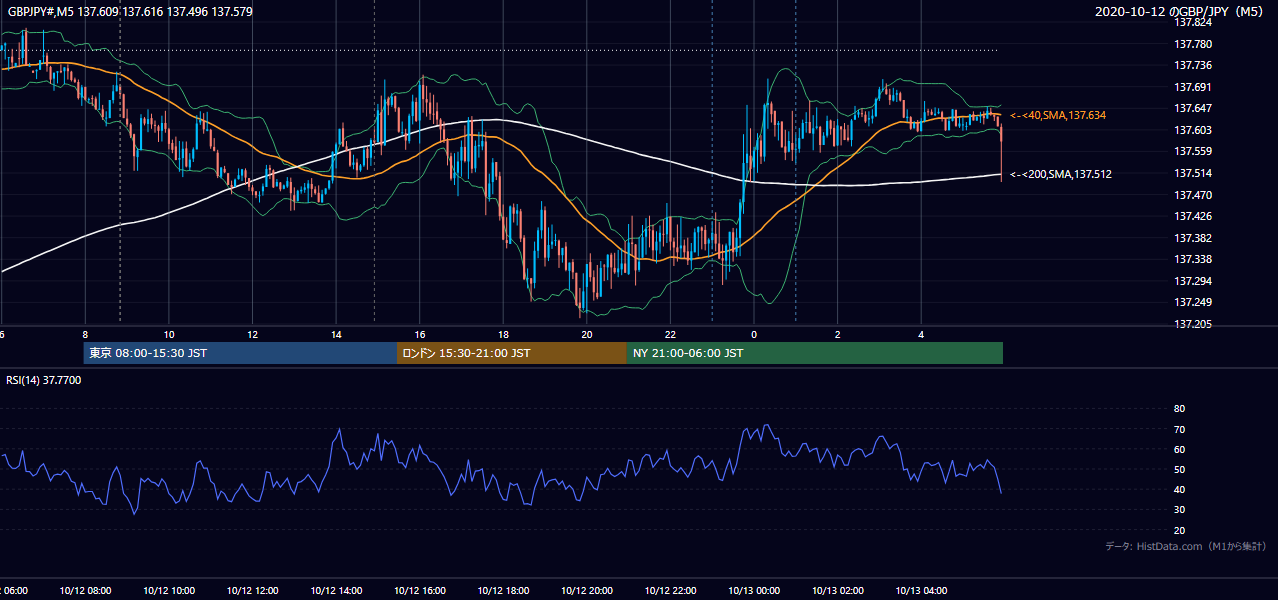Click the 10/13 02:00 date label
Viewport: 1278px width, 600px height.
click(x=837, y=591)
